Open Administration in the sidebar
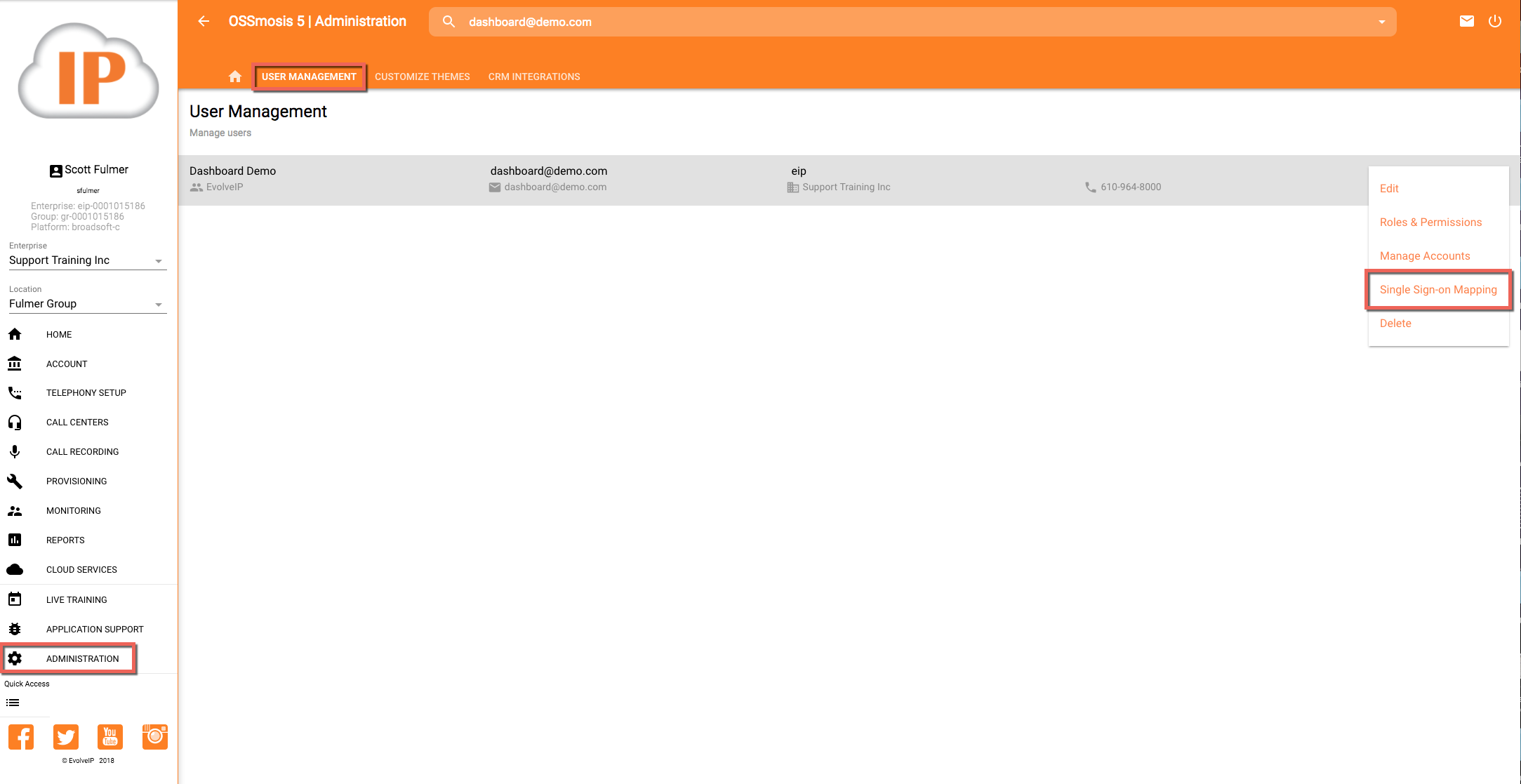 (82, 659)
